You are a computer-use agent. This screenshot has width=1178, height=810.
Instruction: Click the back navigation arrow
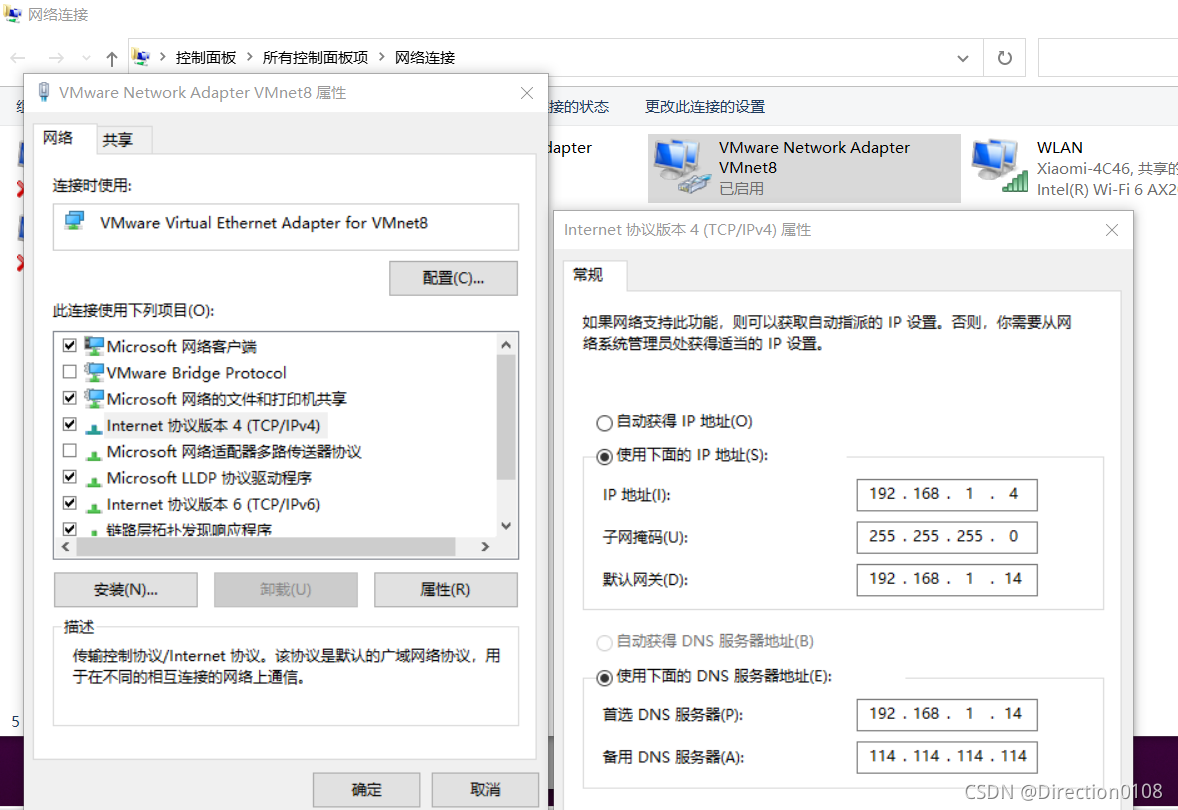pyautogui.click(x=18, y=58)
